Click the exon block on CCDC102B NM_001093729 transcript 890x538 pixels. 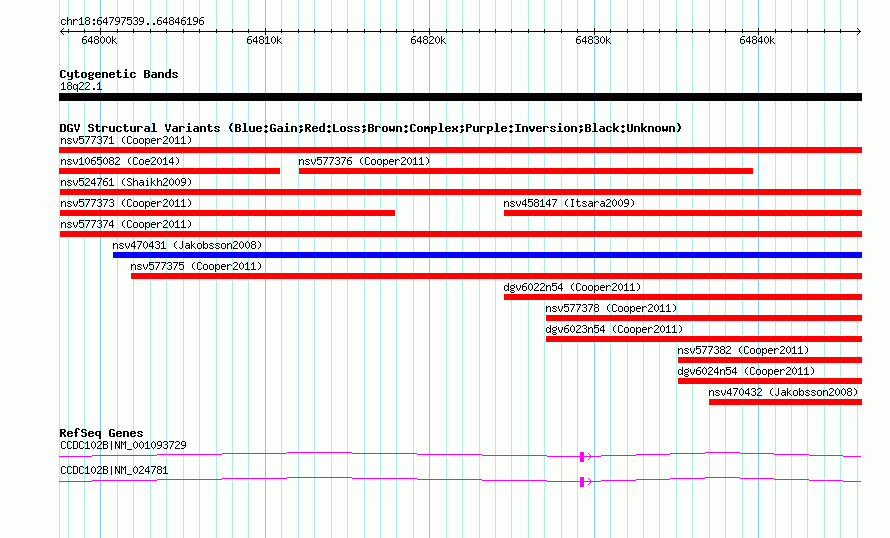(x=582, y=457)
